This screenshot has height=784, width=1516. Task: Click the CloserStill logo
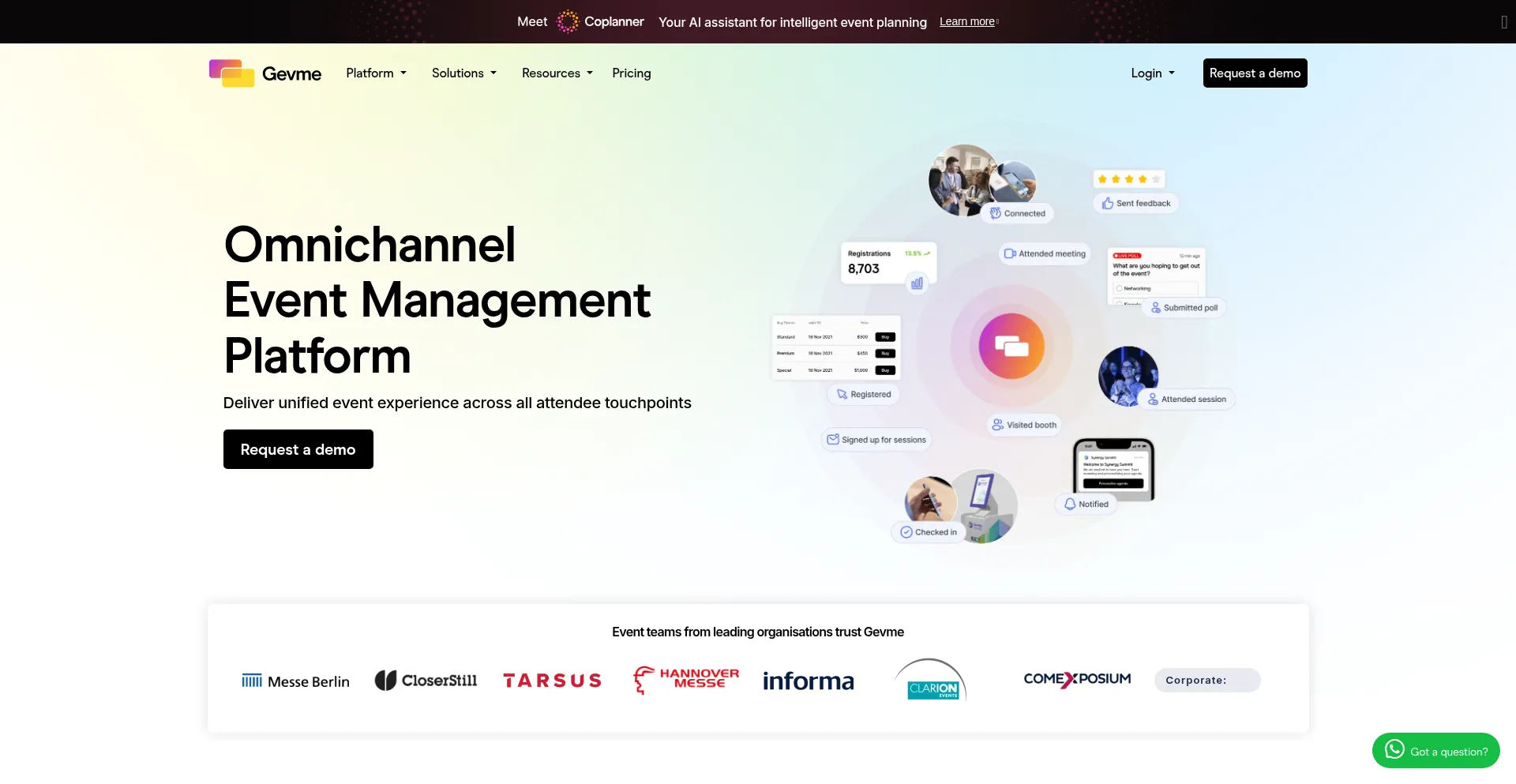426,680
